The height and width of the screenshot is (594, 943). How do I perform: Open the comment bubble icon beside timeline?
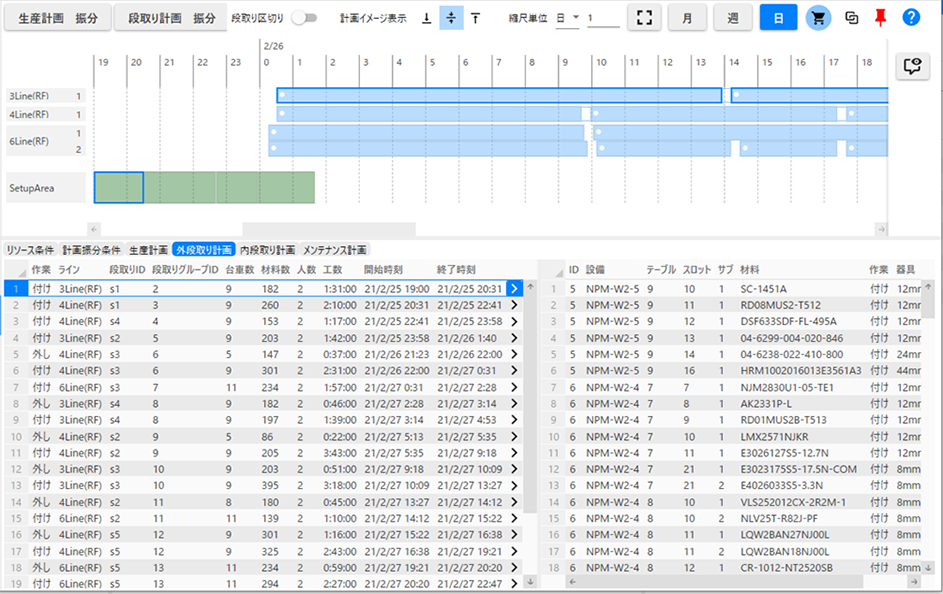(x=911, y=66)
